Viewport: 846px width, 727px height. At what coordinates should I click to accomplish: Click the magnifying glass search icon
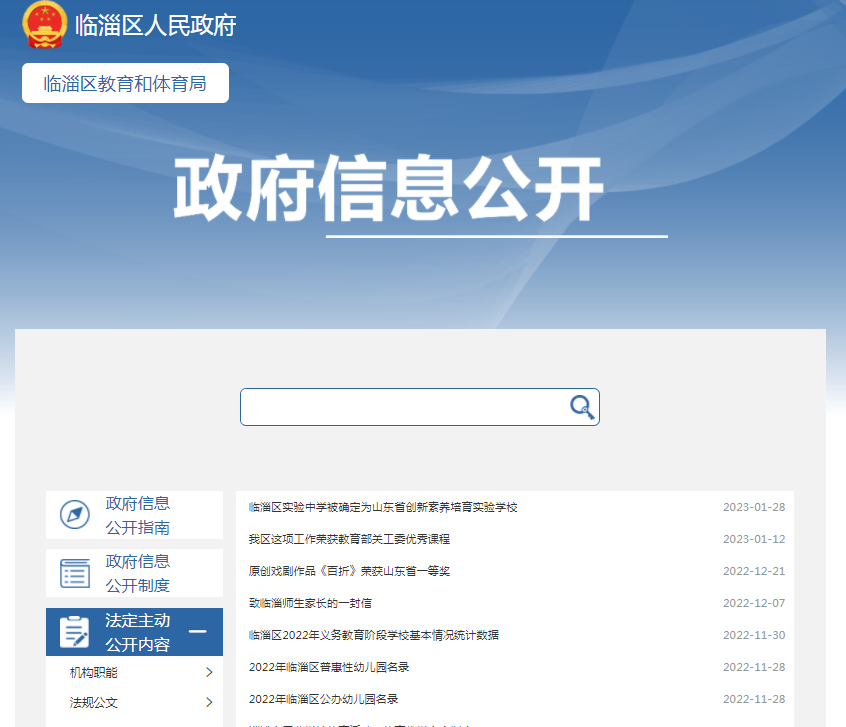[x=581, y=406]
